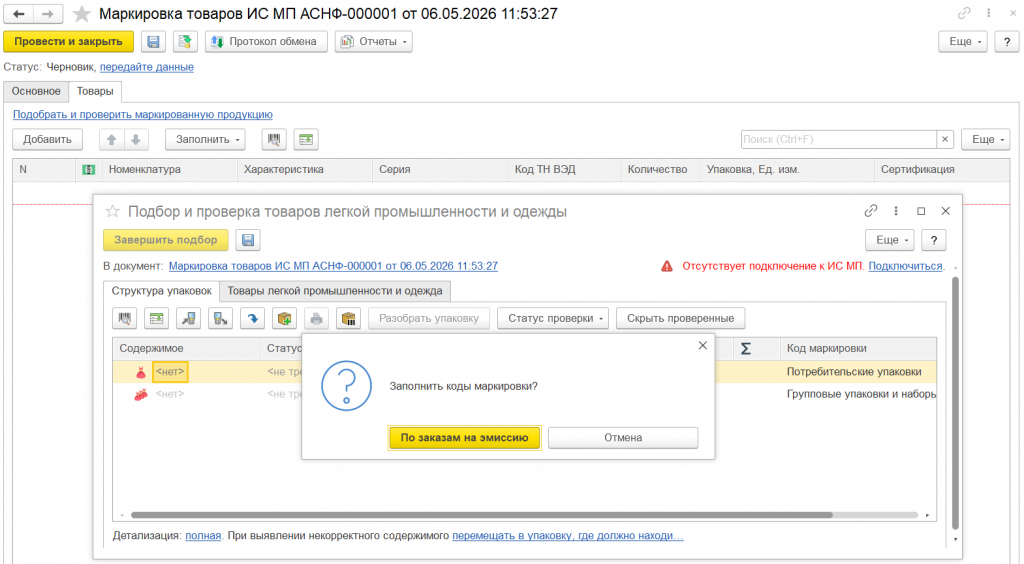
Task: Get link to the selection dialog via chain icon
Action: coord(871,211)
